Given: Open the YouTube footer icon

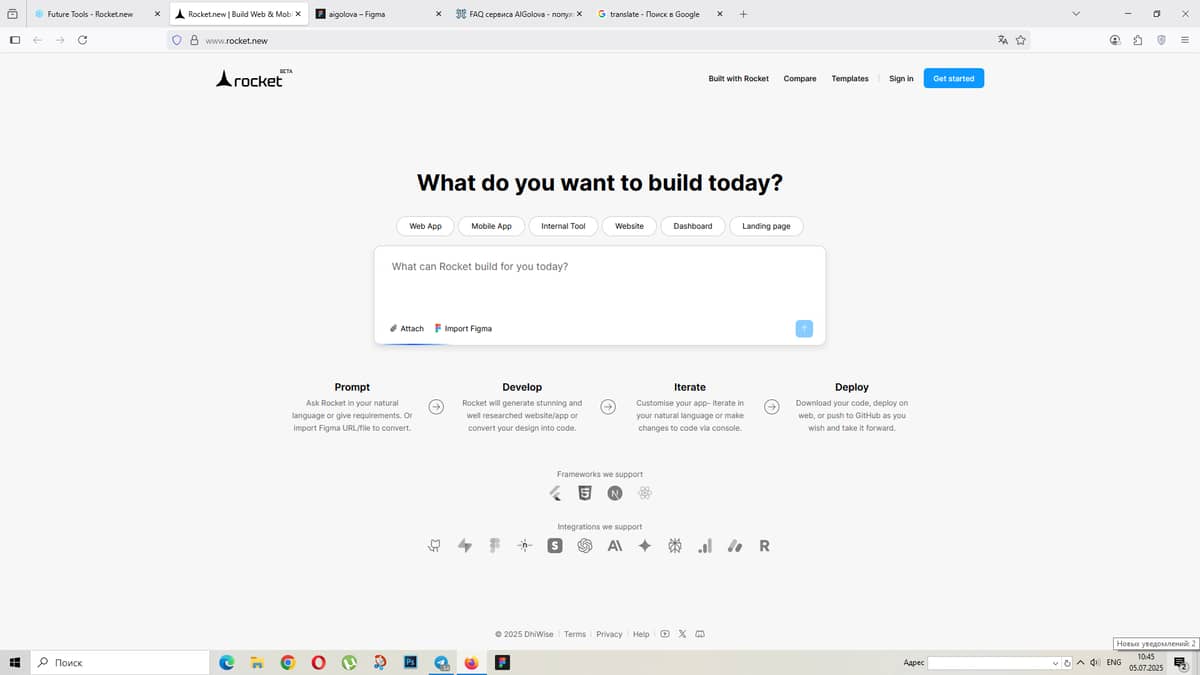Looking at the screenshot, I should pyautogui.click(x=664, y=634).
